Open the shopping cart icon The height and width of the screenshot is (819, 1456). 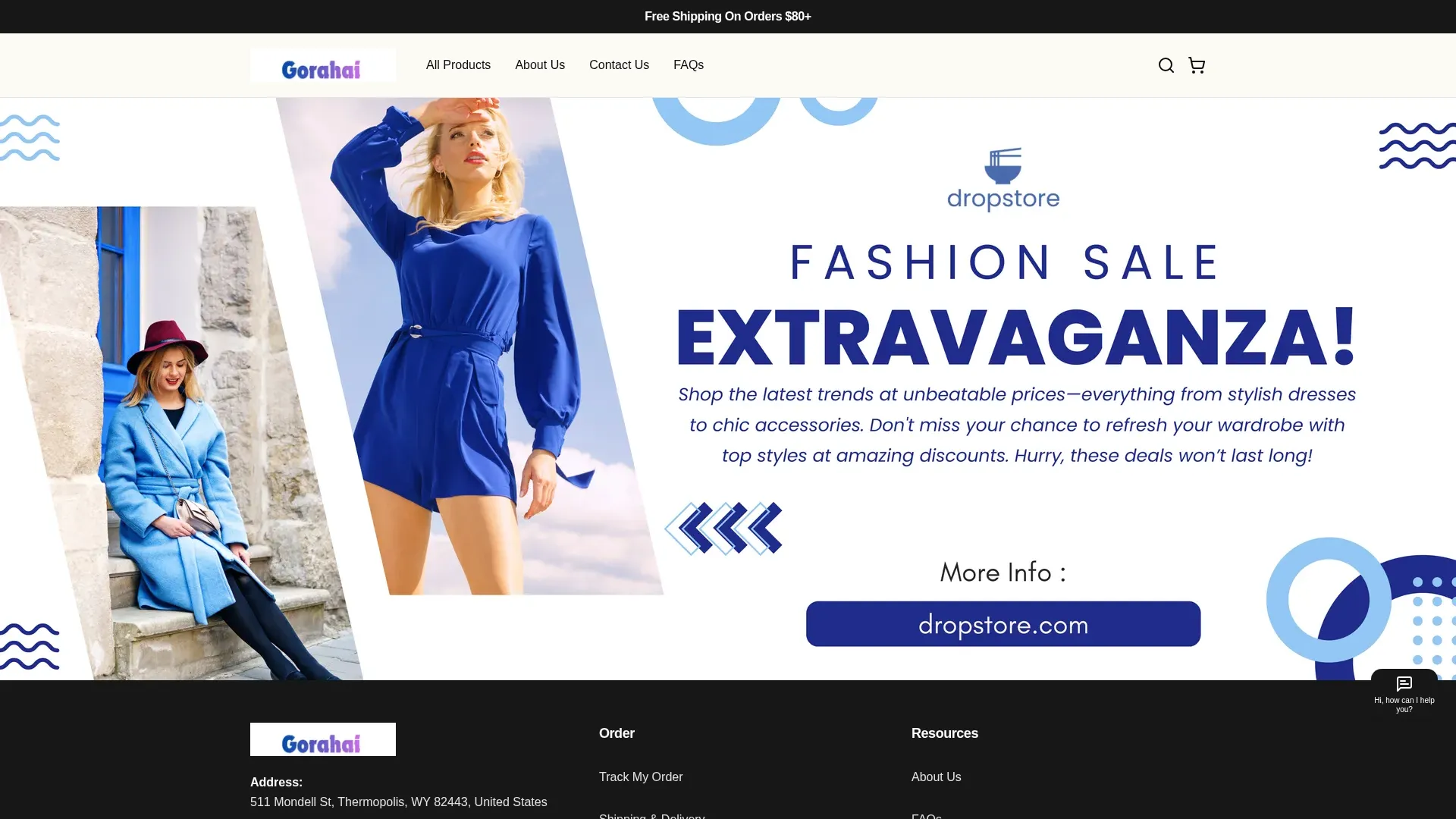(1197, 65)
